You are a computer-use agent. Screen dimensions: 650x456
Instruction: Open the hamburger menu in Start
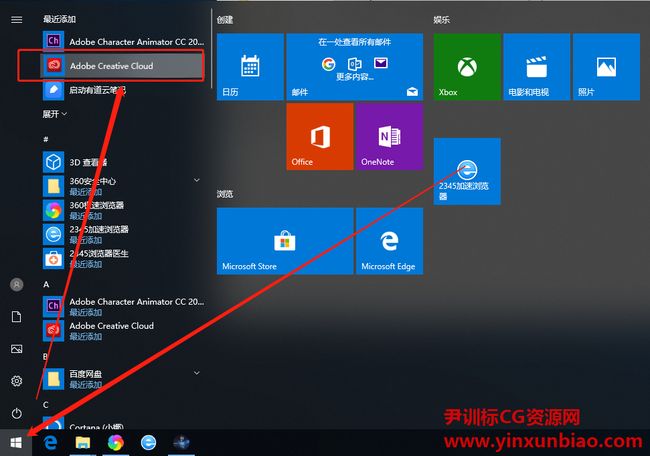(17, 19)
